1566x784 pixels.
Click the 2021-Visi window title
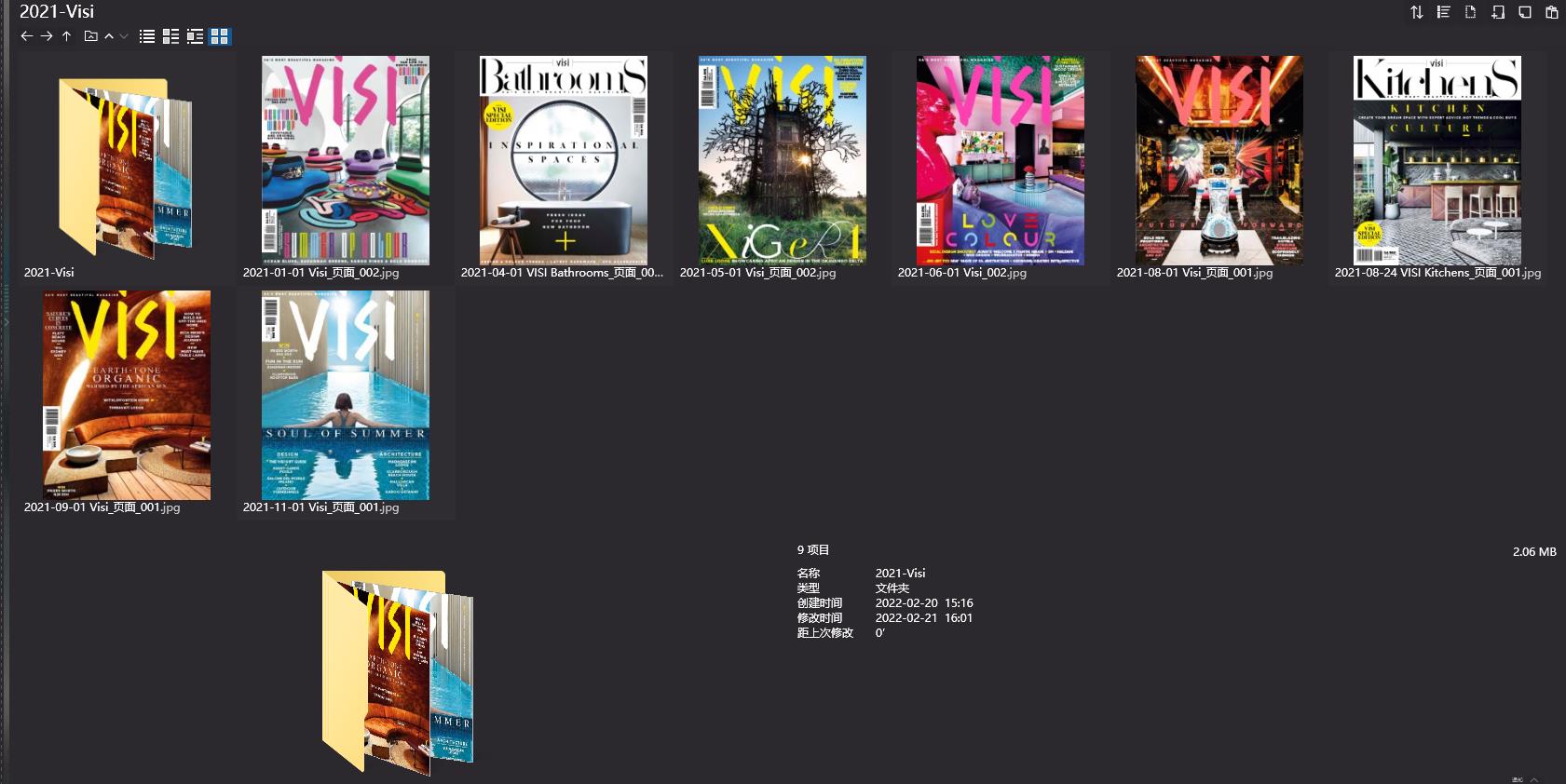point(57,11)
